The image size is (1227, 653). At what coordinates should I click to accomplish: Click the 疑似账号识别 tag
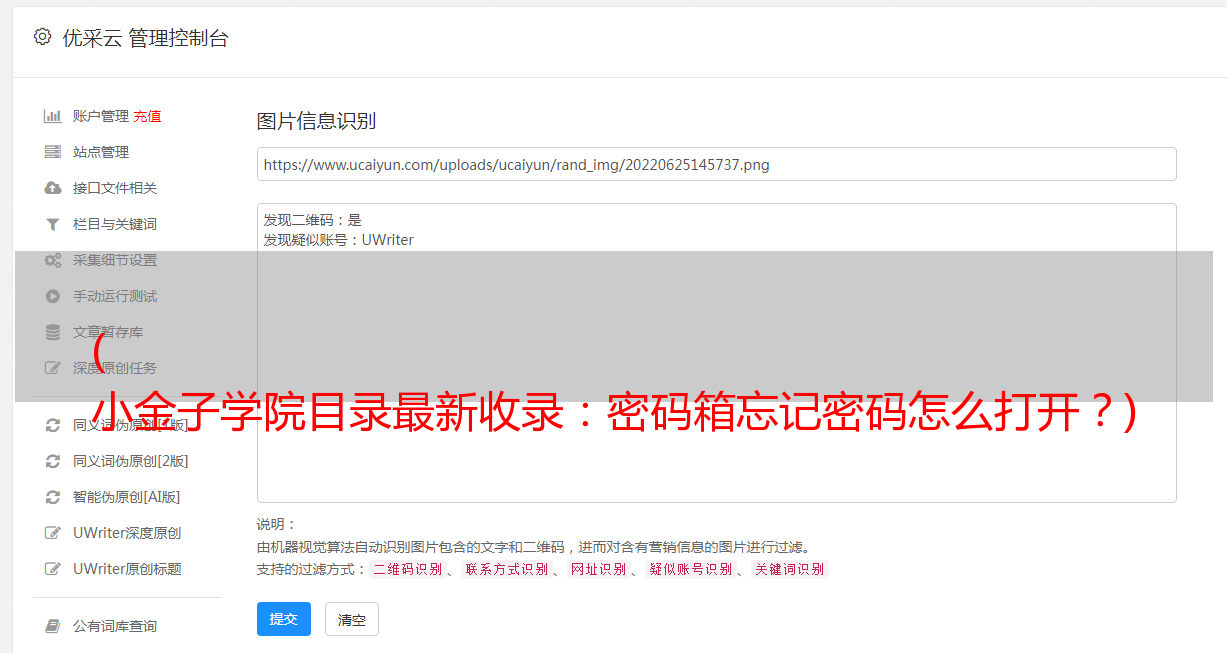pos(690,569)
